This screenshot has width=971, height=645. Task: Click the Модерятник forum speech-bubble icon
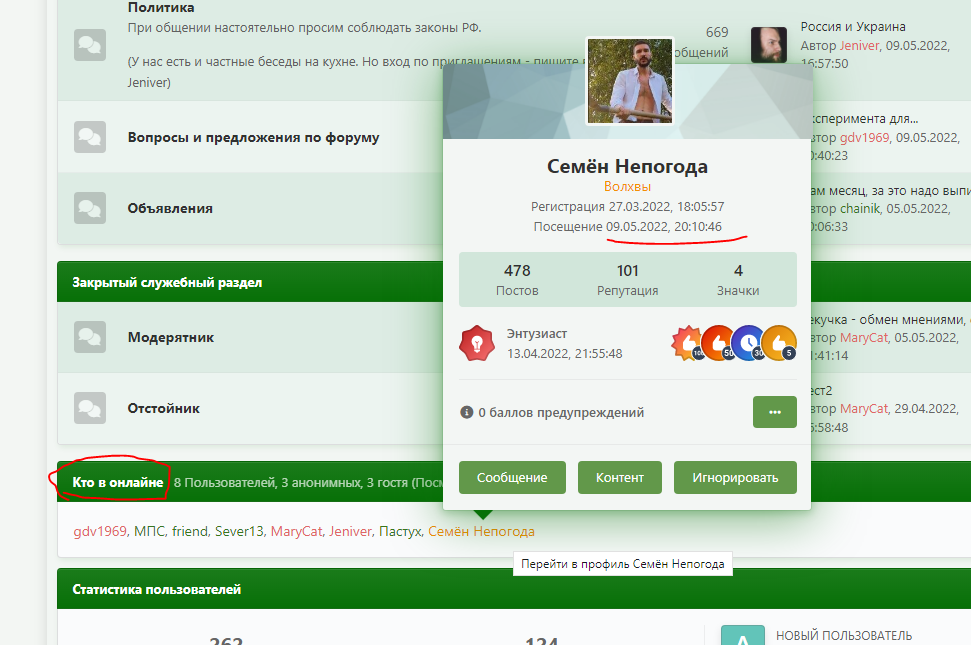click(x=90, y=337)
